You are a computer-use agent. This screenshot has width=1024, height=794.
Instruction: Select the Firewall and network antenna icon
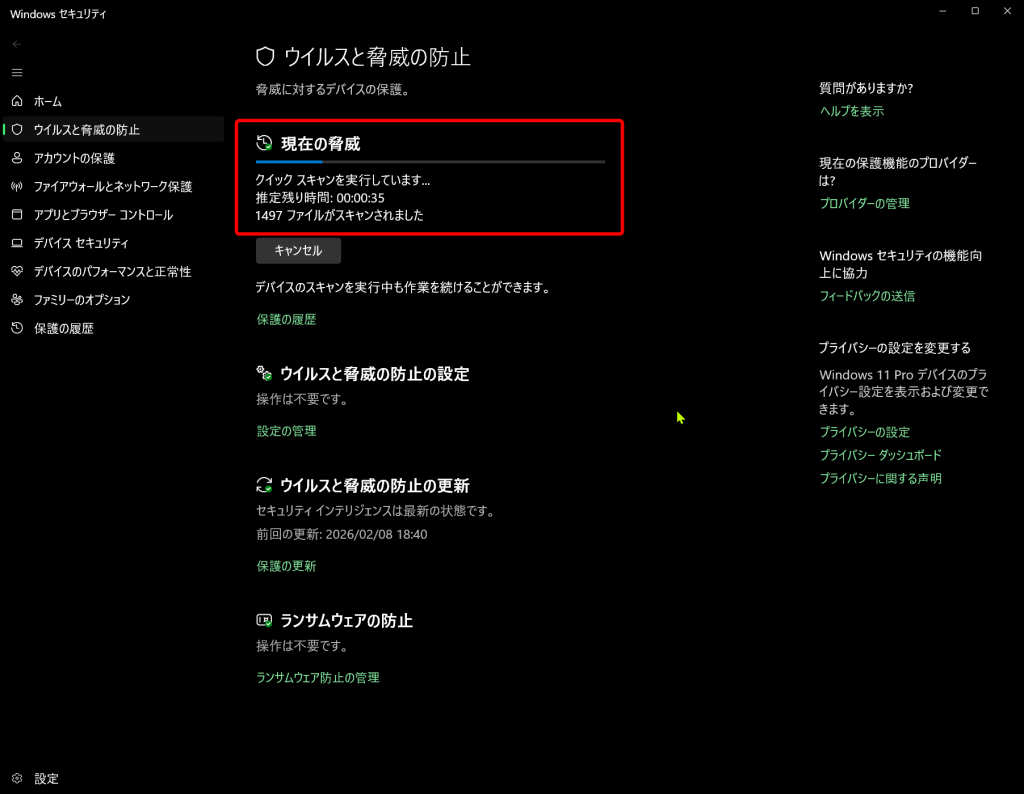click(16, 186)
